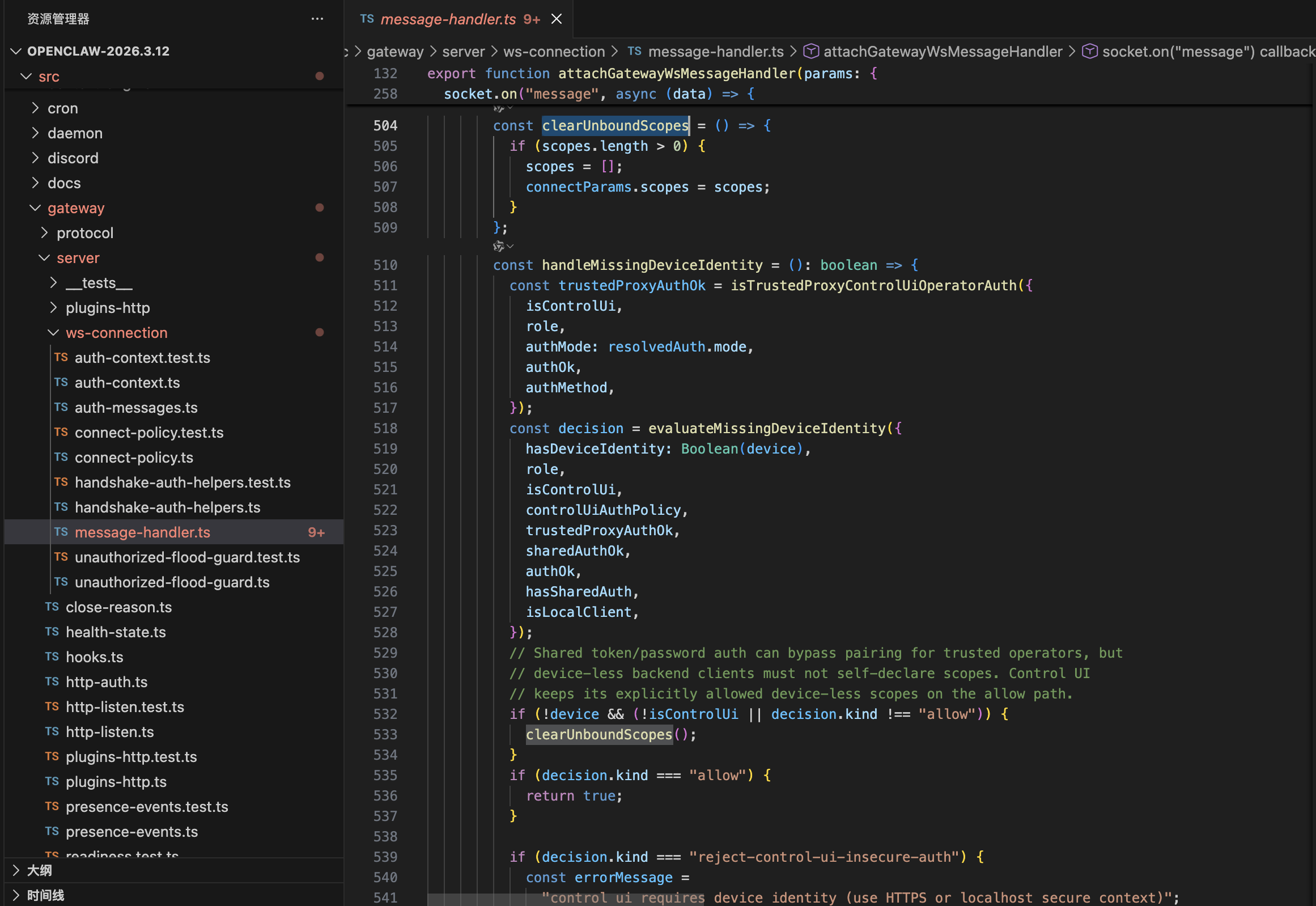1316x906 pixels.
Task: Click the explorer panel more actions ellipsis
Action: (317, 19)
